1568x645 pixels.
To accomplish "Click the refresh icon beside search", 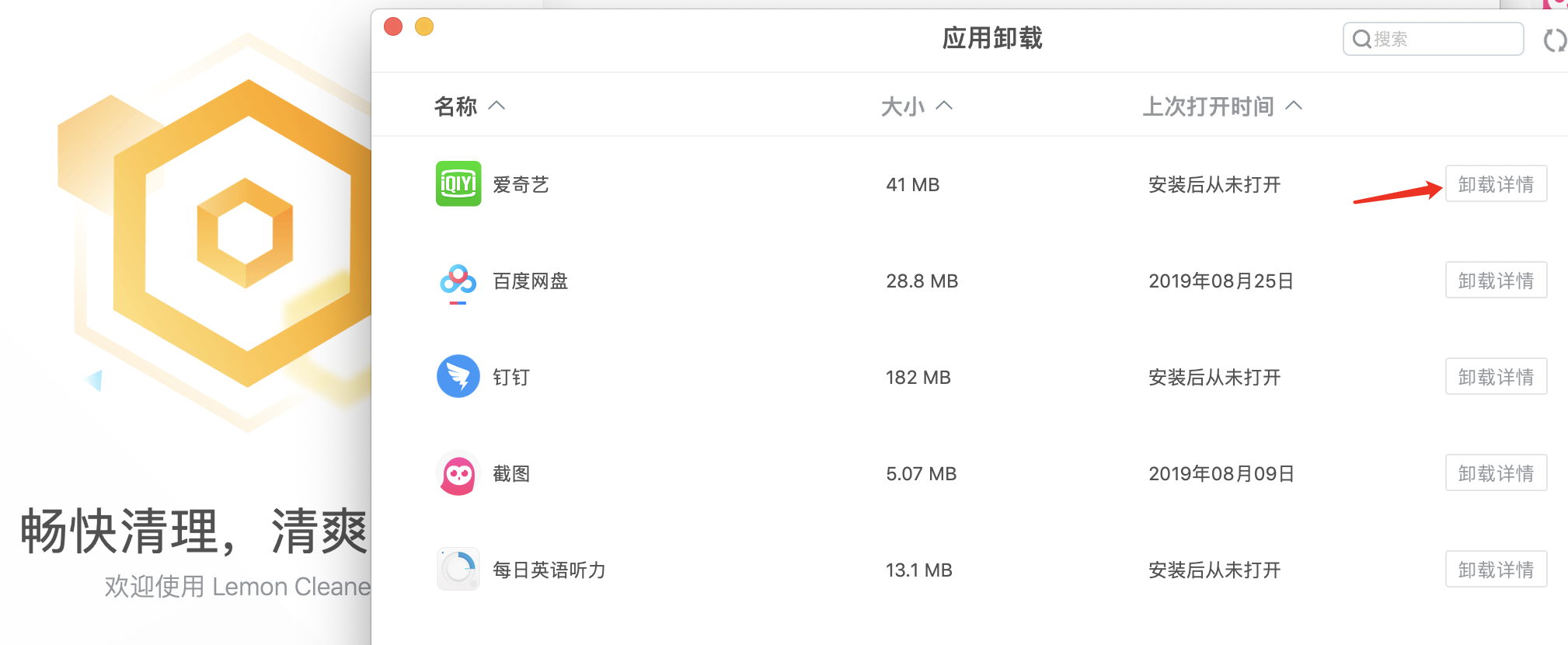I will [x=1554, y=40].
